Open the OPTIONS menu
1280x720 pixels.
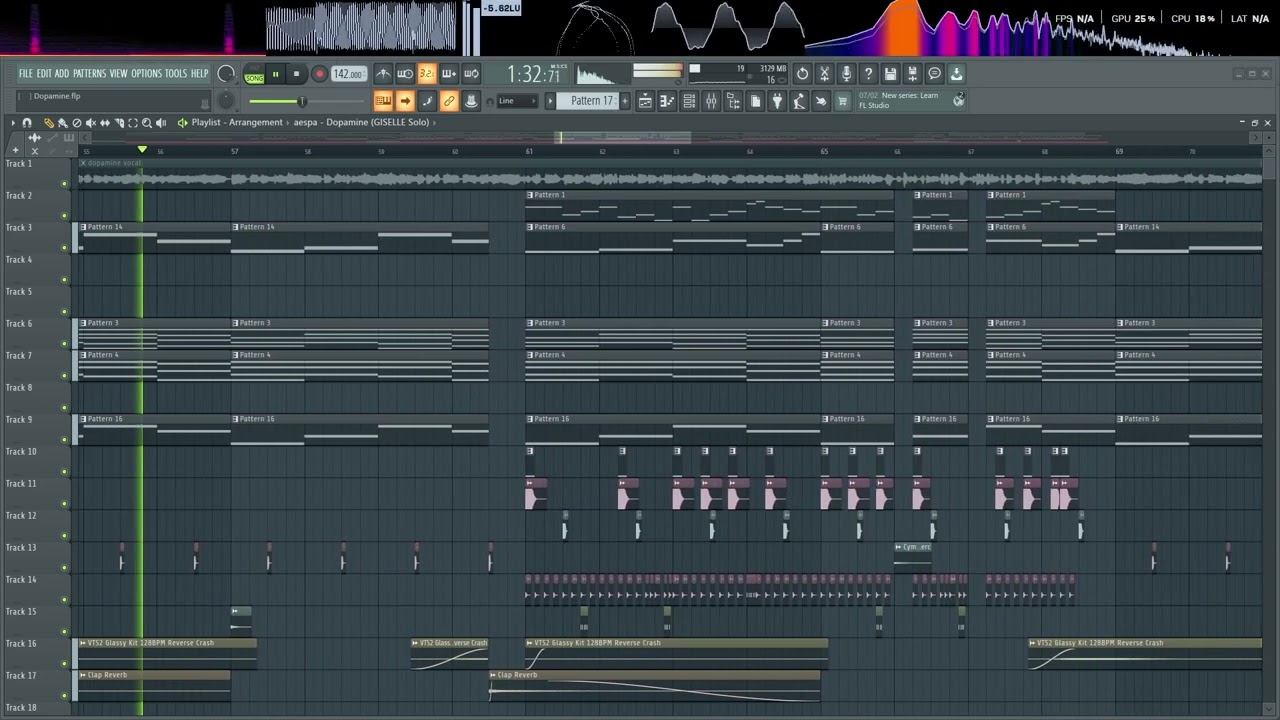click(146, 74)
